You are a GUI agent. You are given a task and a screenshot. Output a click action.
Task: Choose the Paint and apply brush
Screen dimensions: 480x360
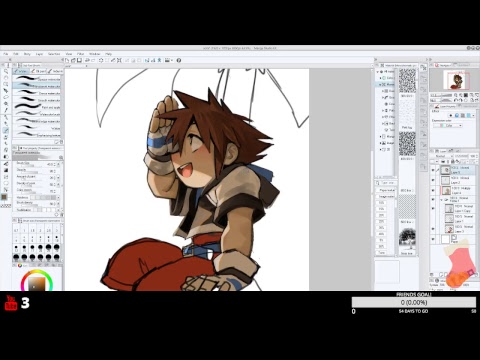(37, 107)
